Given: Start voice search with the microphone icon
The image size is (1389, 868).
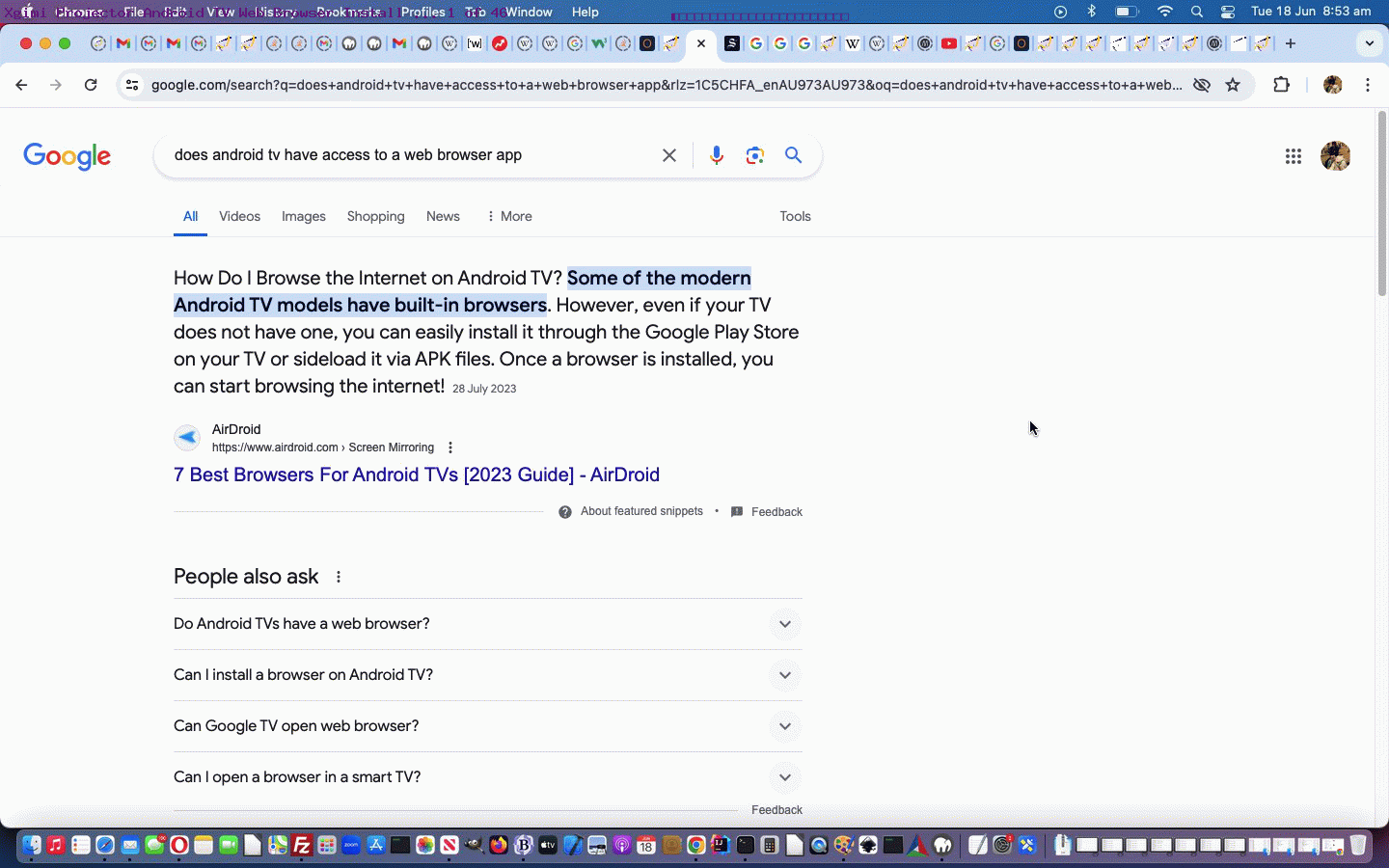Looking at the screenshot, I should tap(717, 155).
